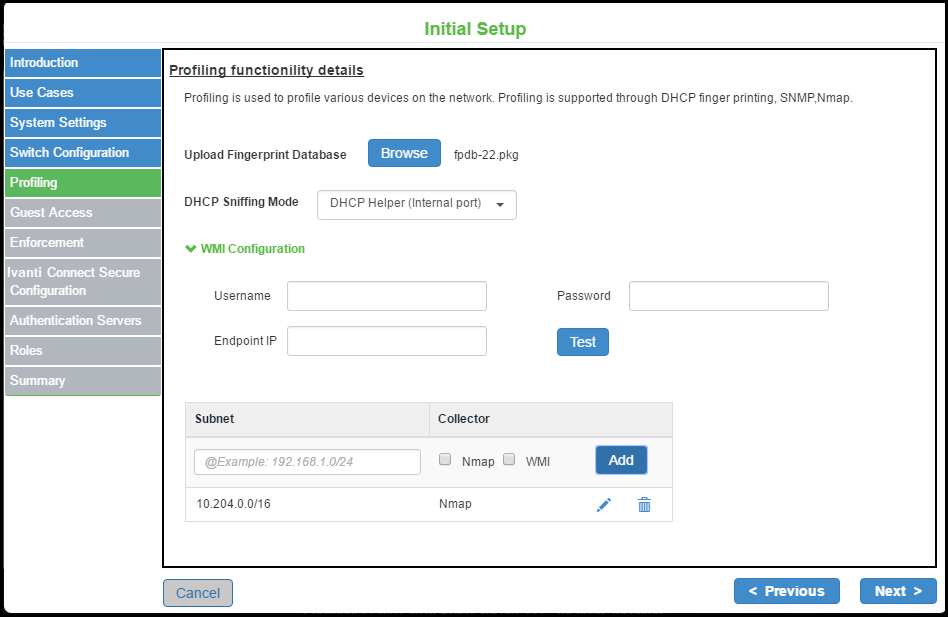Browse for a fingerprint database file

[x=404, y=153]
